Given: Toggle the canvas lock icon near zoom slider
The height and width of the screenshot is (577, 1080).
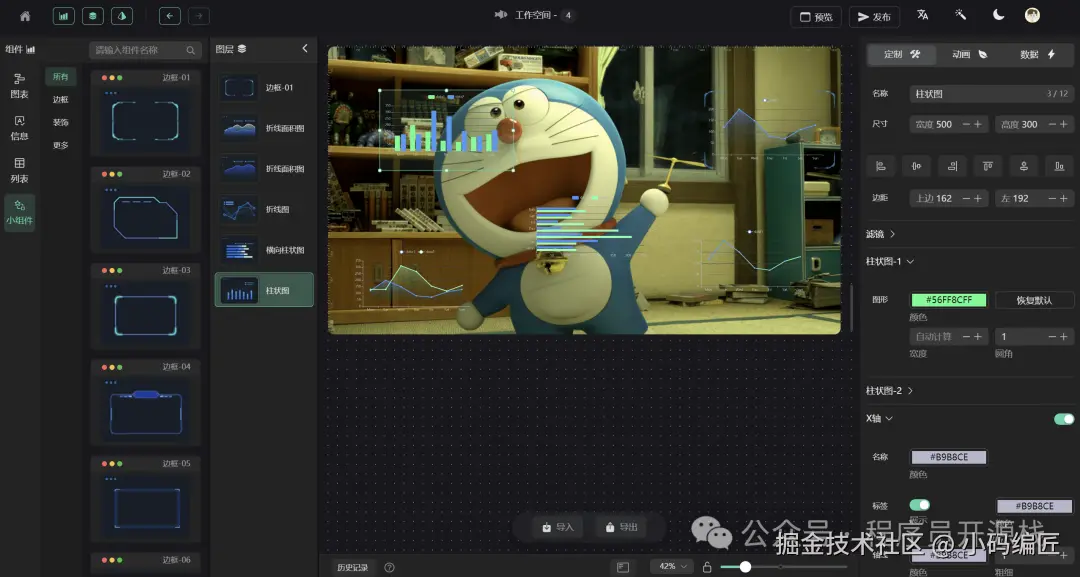Looking at the screenshot, I should (707, 567).
